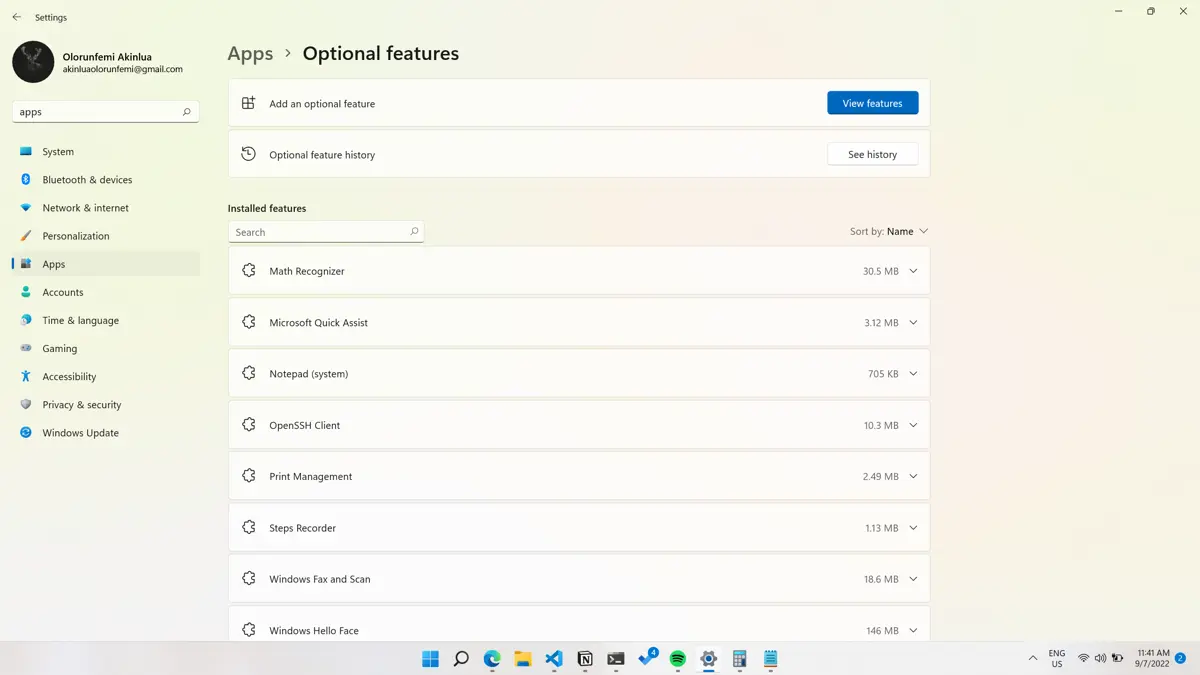
Task: Click the 30.5 MB size value
Action: click(880, 271)
